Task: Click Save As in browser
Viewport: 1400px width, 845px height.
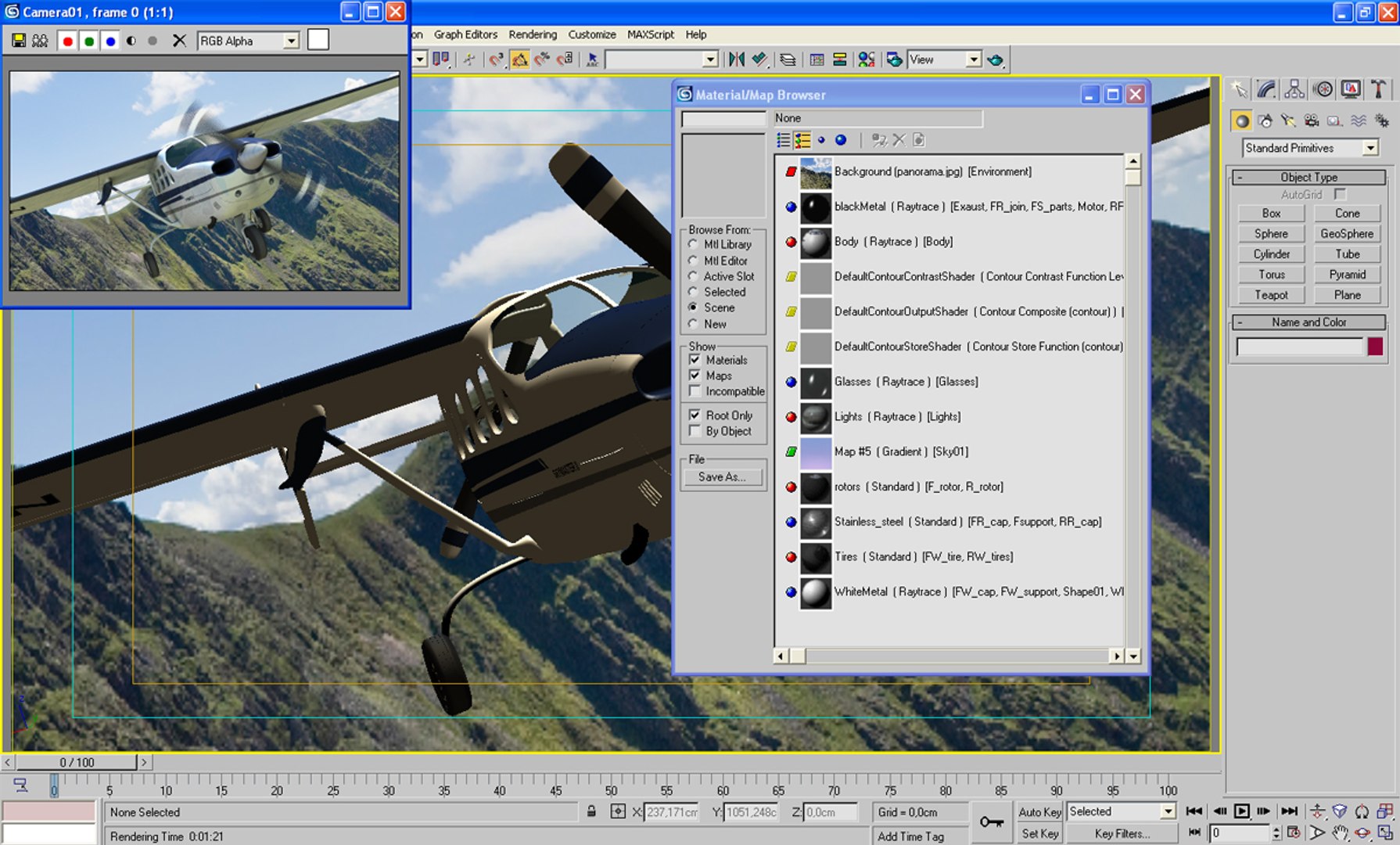Action: pos(722,476)
